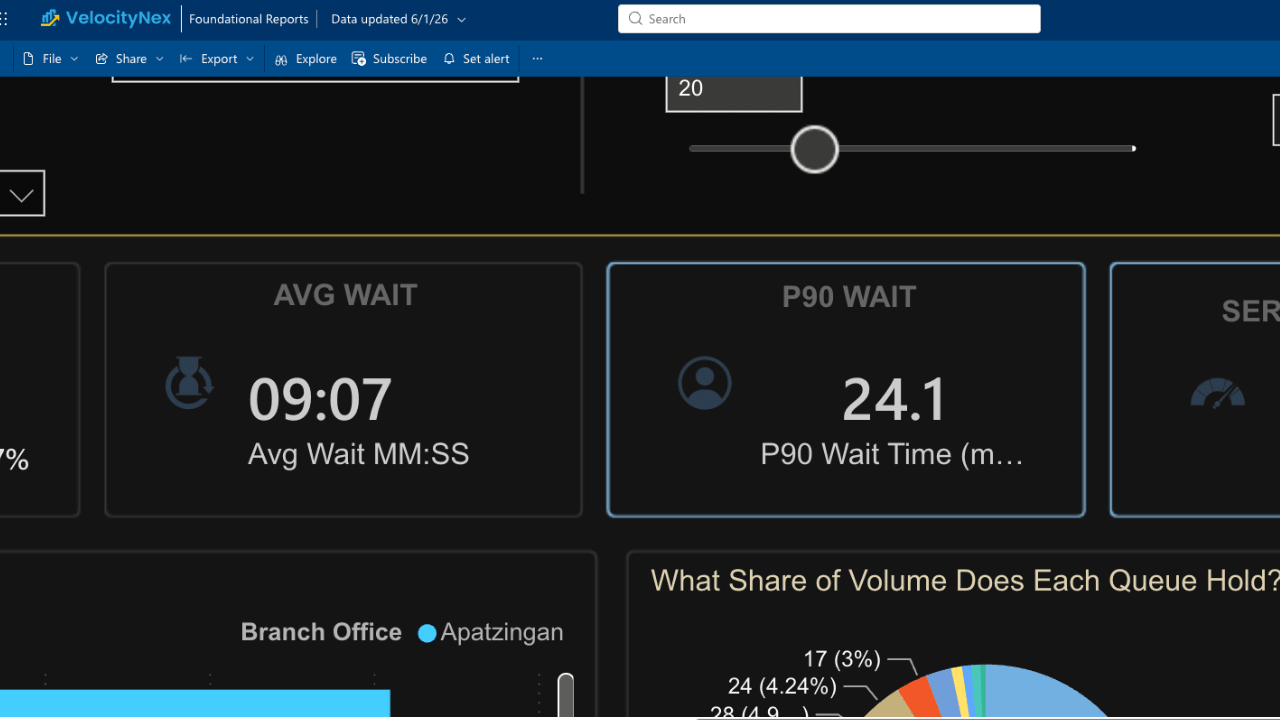
Task: Click the Apatzingan legend label
Action: point(502,633)
